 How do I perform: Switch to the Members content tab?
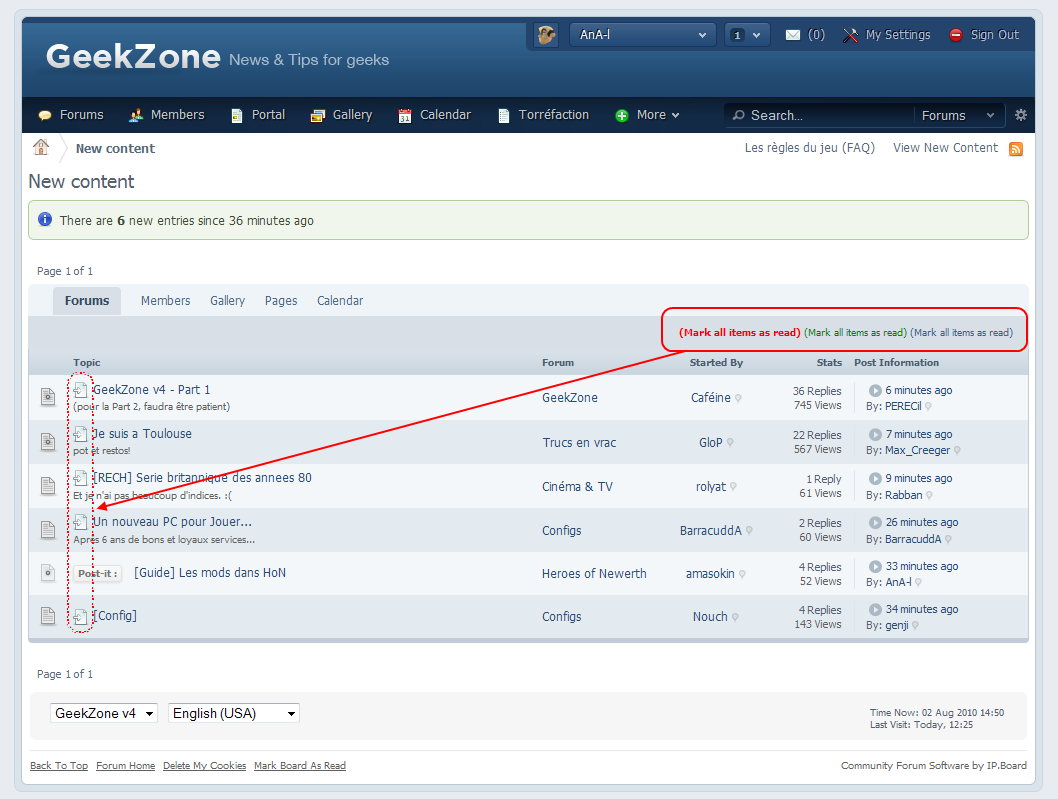coord(165,301)
